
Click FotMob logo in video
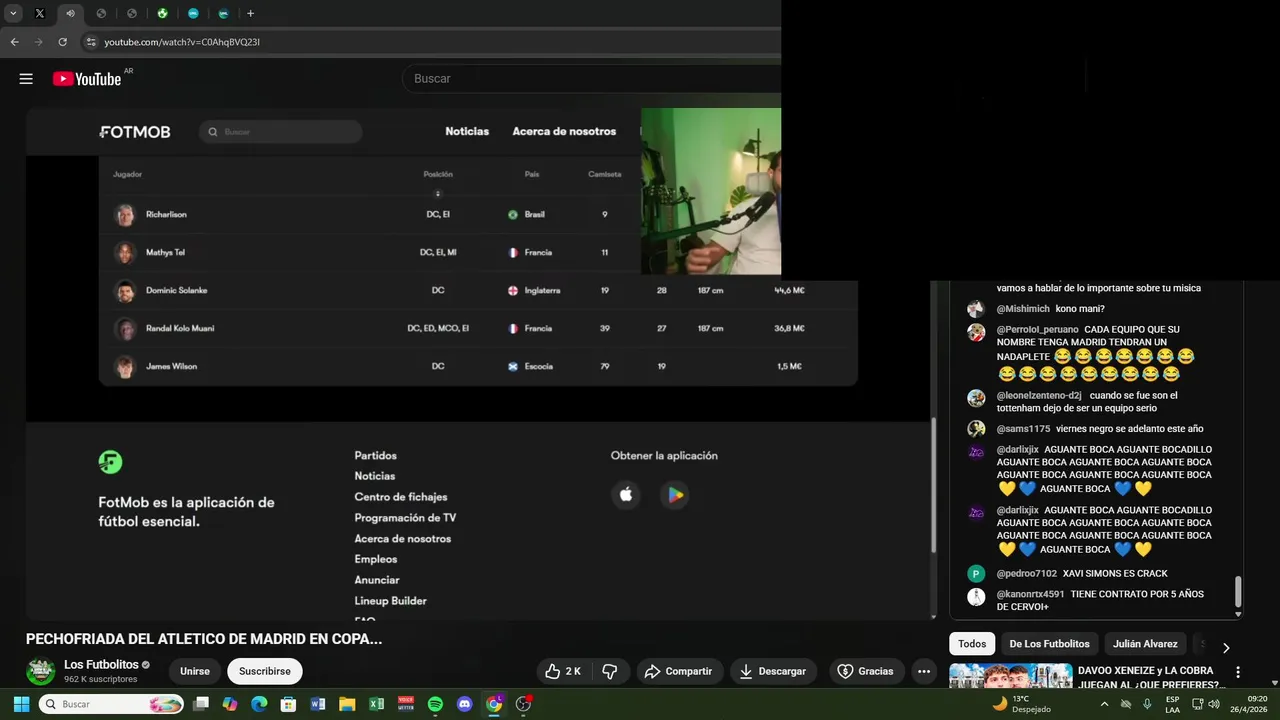(x=135, y=132)
